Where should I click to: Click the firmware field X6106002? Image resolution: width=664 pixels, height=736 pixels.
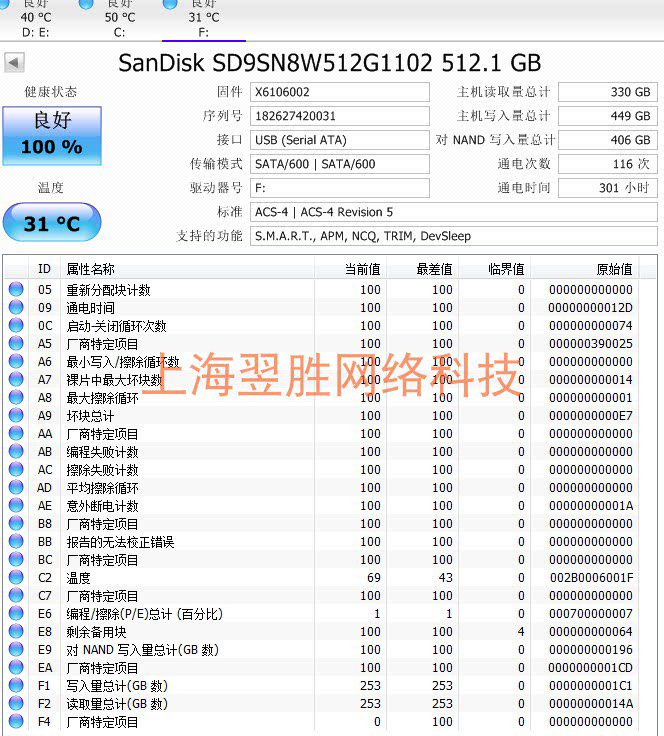pos(340,92)
